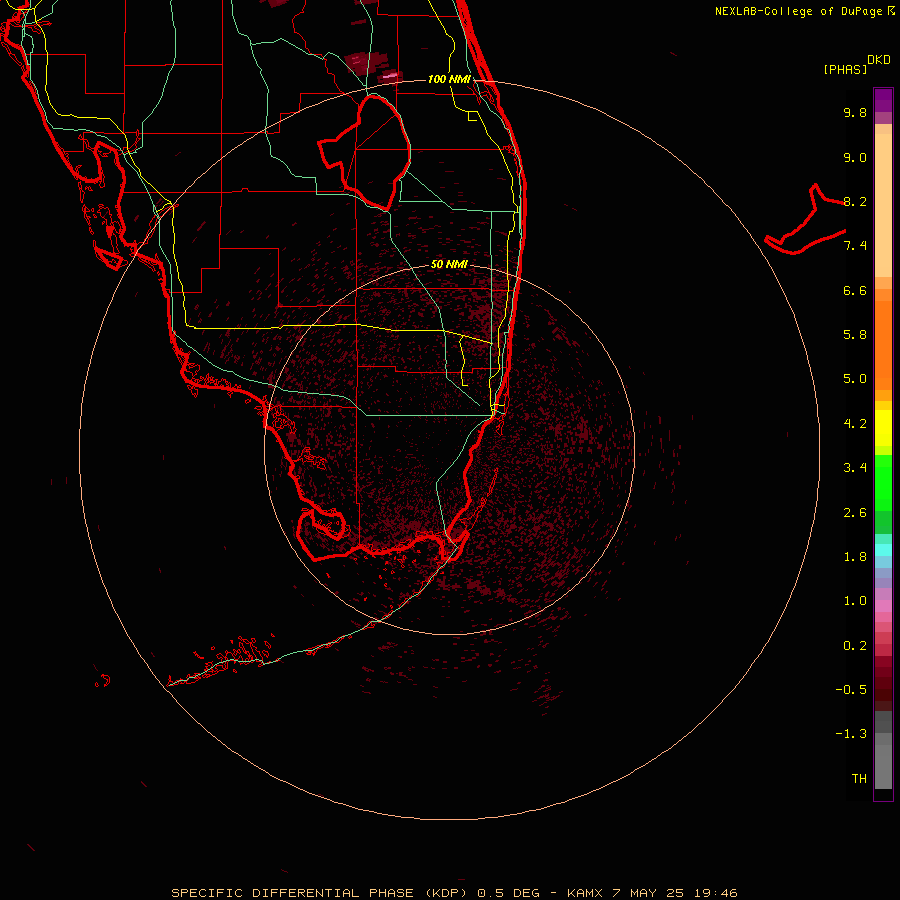Click the bright pink echo near map top

[390, 75]
